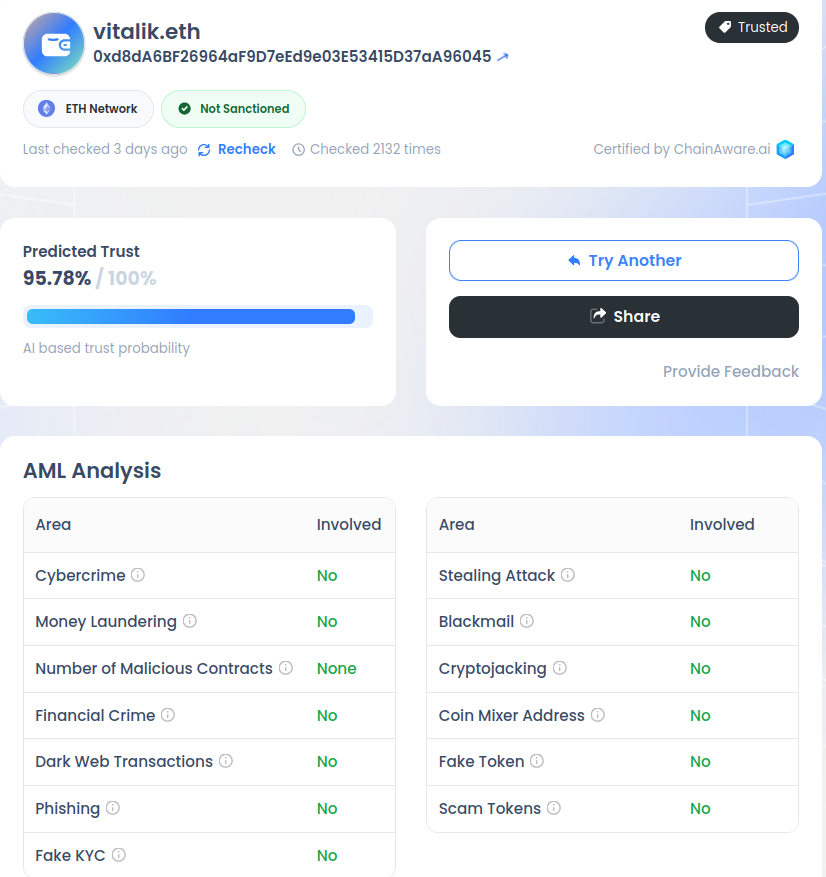The image size is (826, 877).
Task: Click the Recheck link
Action: [x=246, y=149]
